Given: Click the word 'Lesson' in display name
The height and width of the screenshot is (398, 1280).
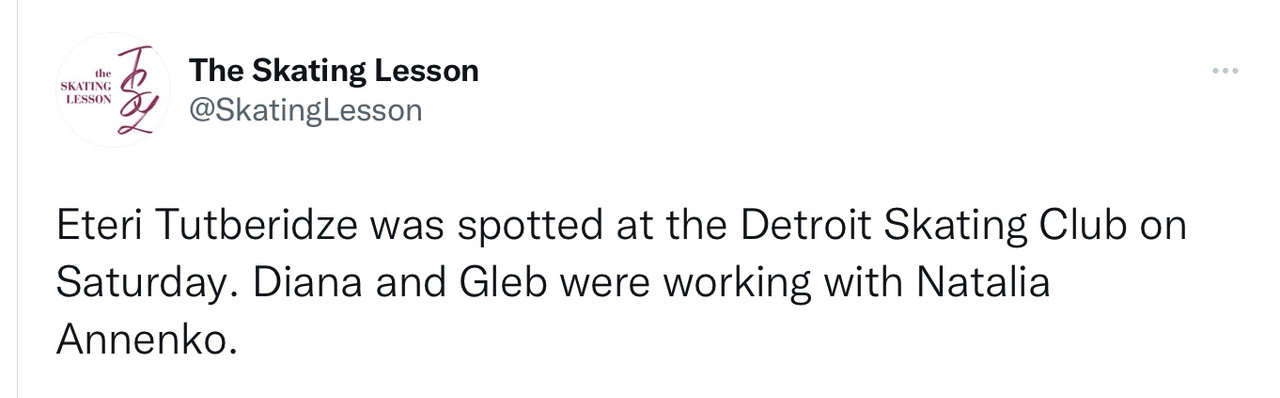Looking at the screenshot, I should pyautogui.click(x=429, y=70).
